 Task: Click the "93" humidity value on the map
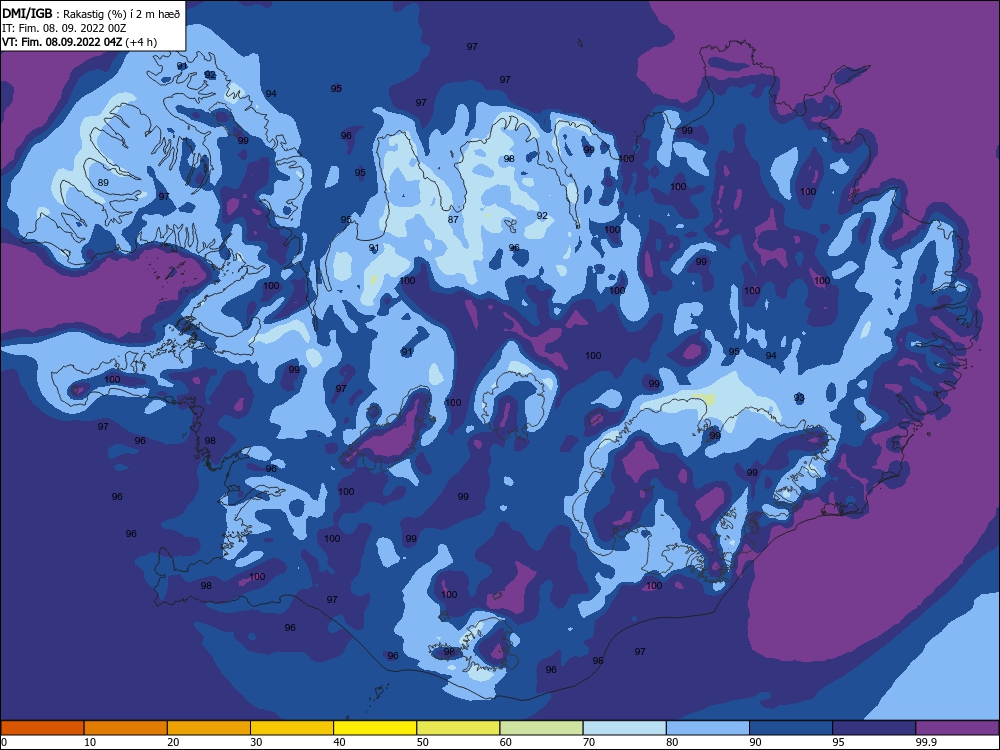click(x=799, y=398)
